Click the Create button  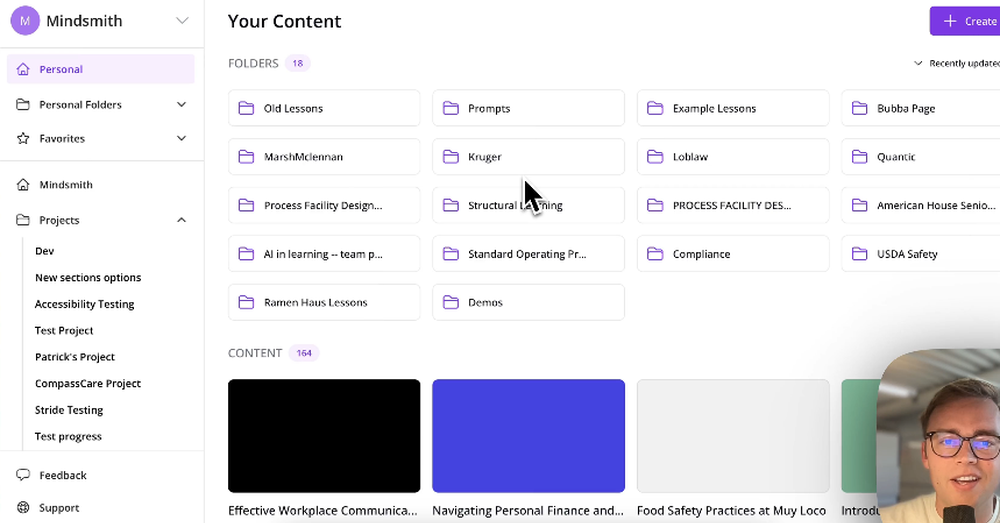tap(964, 21)
